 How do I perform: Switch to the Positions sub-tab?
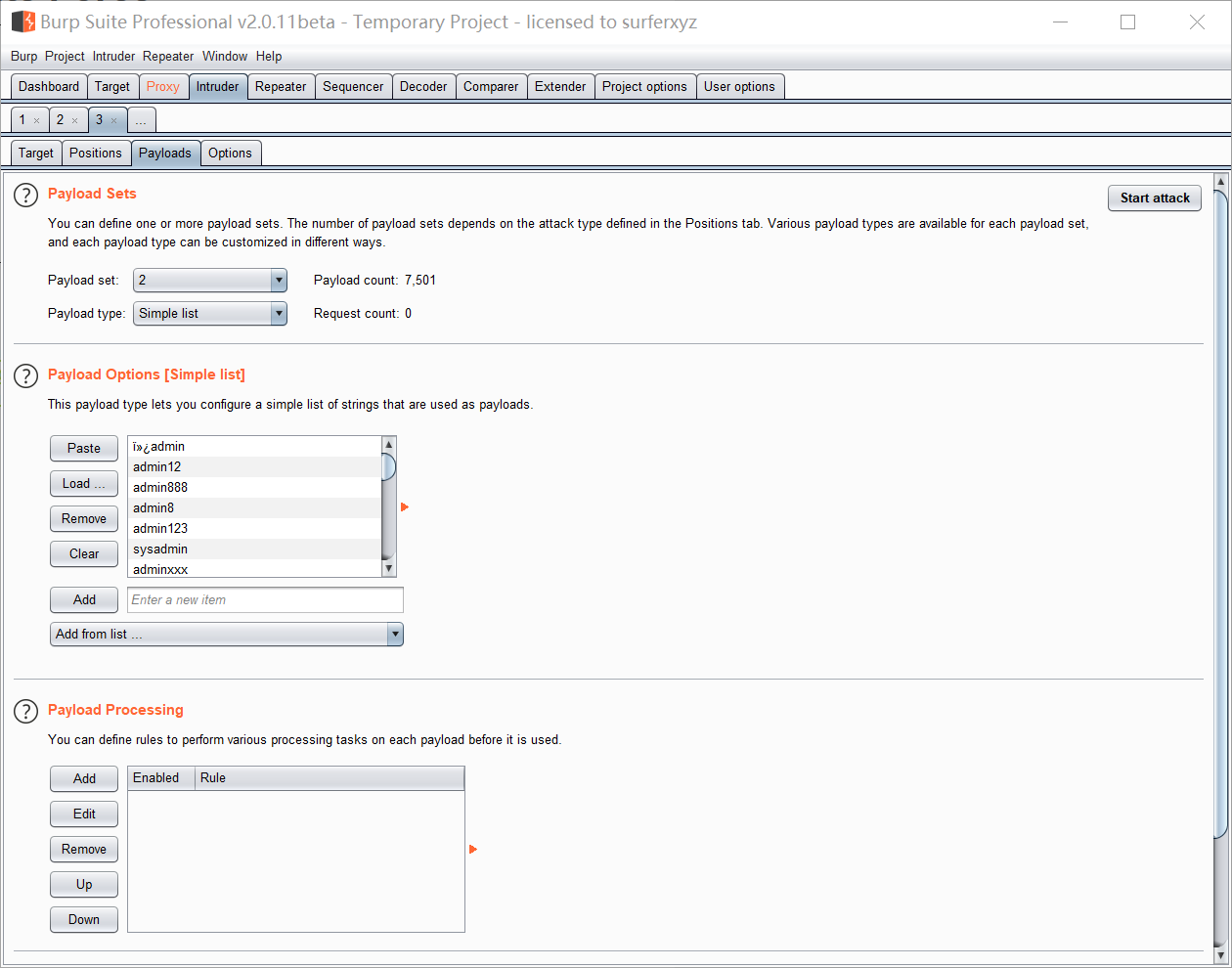(x=96, y=154)
